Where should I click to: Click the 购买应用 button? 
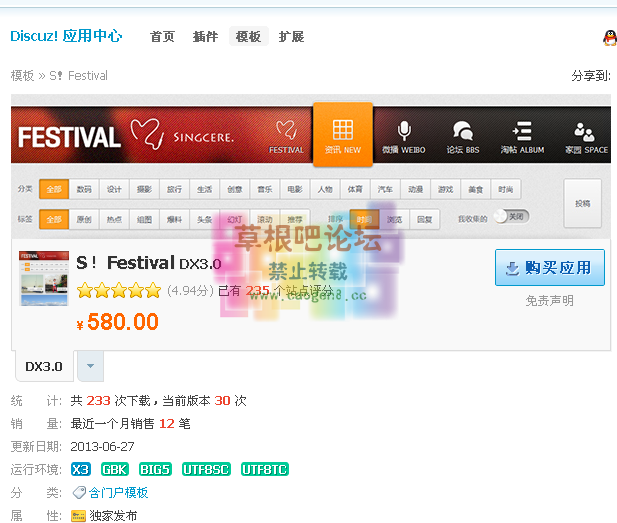click(x=549, y=268)
